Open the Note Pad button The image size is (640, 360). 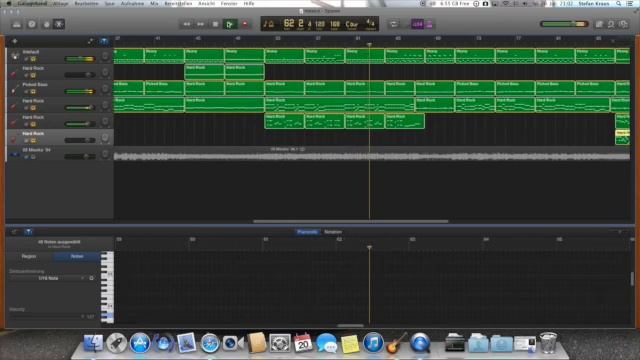[599, 24]
